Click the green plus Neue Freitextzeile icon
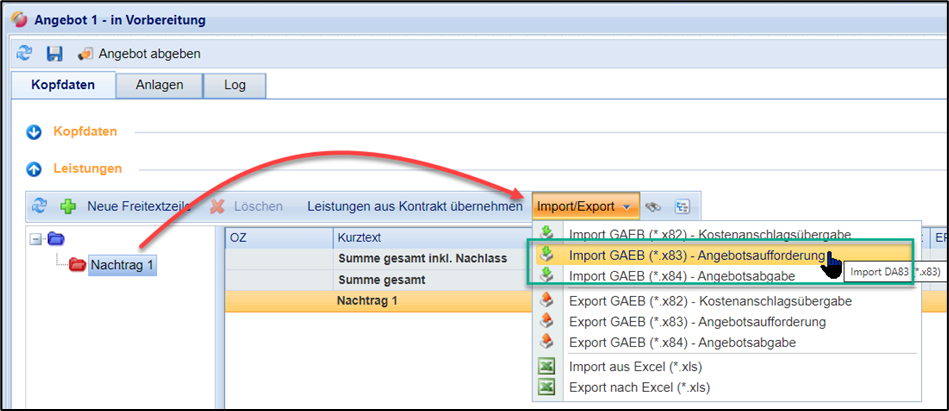Image resolution: width=949 pixels, height=411 pixels. click(x=68, y=206)
